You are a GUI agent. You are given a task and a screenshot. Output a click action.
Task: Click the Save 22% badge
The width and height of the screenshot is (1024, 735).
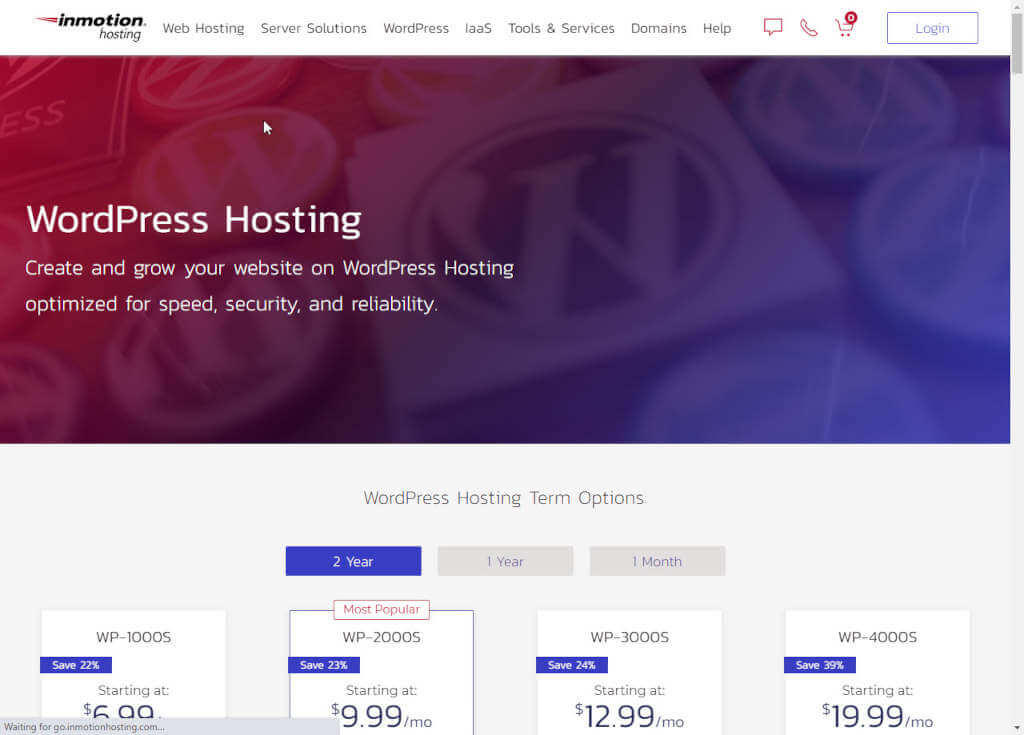click(x=76, y=665)
